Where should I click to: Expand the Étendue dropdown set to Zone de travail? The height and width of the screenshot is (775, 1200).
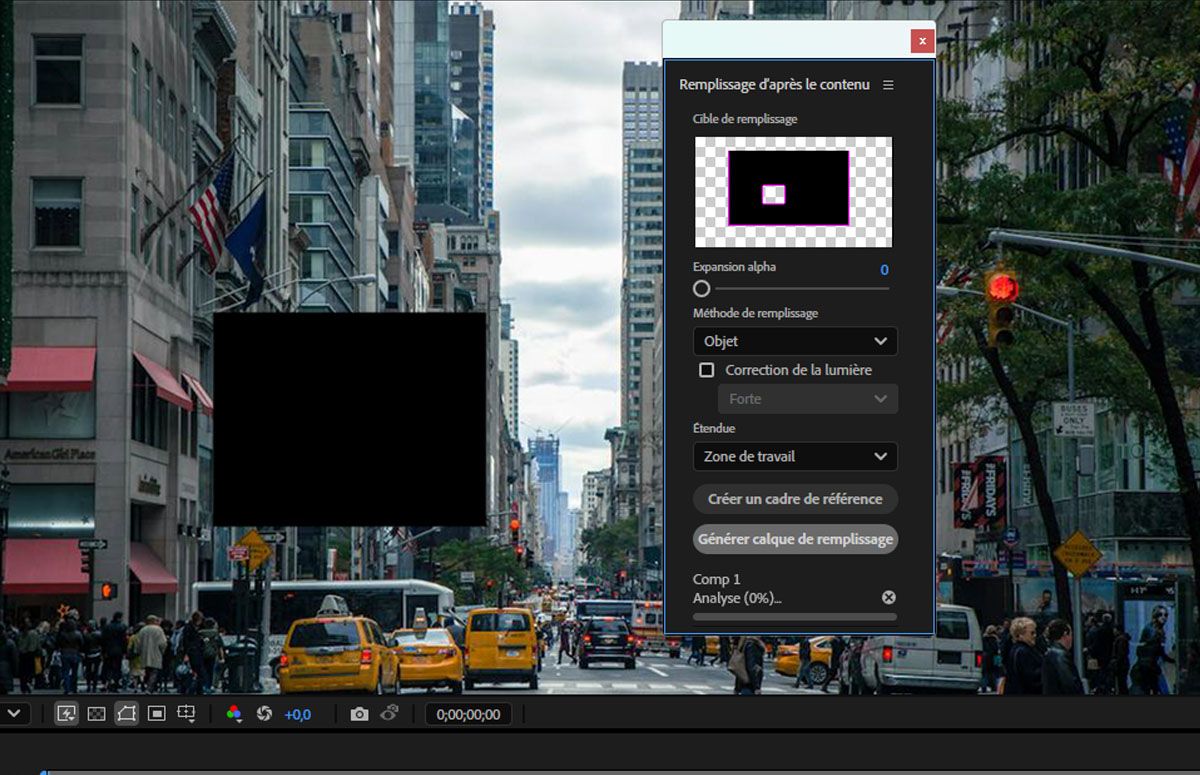click(x=795, y=456)
